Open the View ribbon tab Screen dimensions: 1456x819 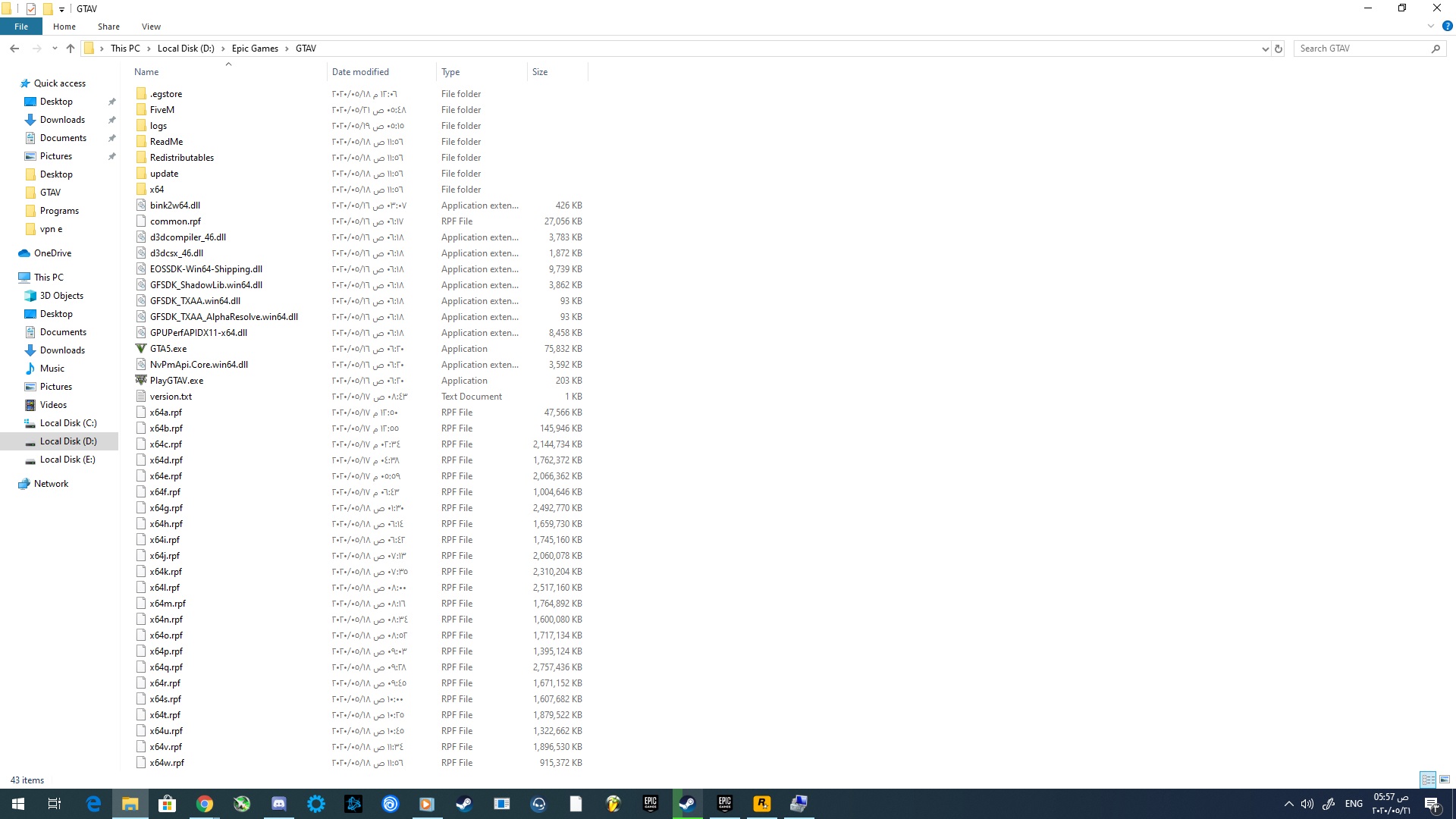[151, 27]
